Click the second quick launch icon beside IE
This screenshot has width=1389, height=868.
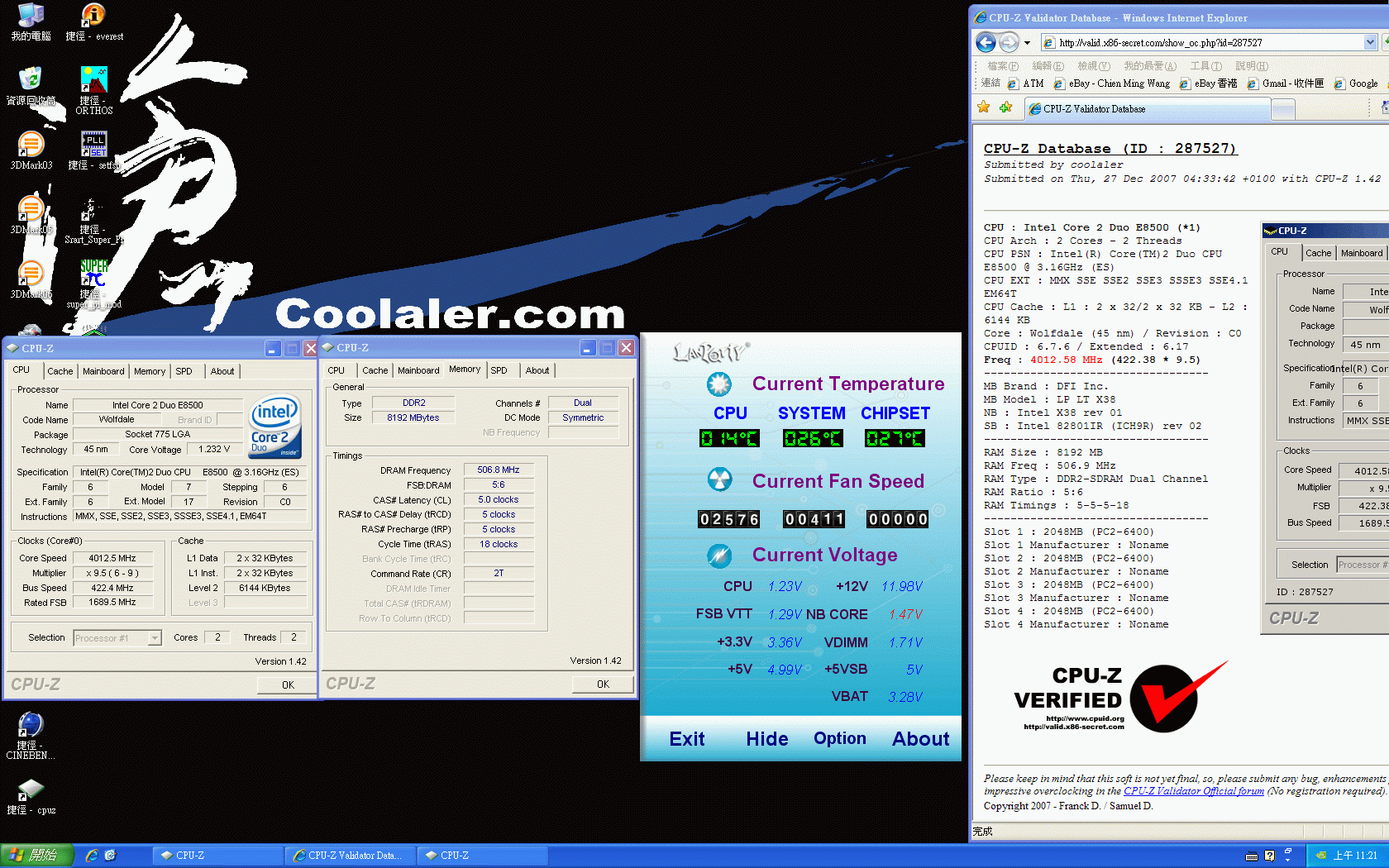point(111,856)
